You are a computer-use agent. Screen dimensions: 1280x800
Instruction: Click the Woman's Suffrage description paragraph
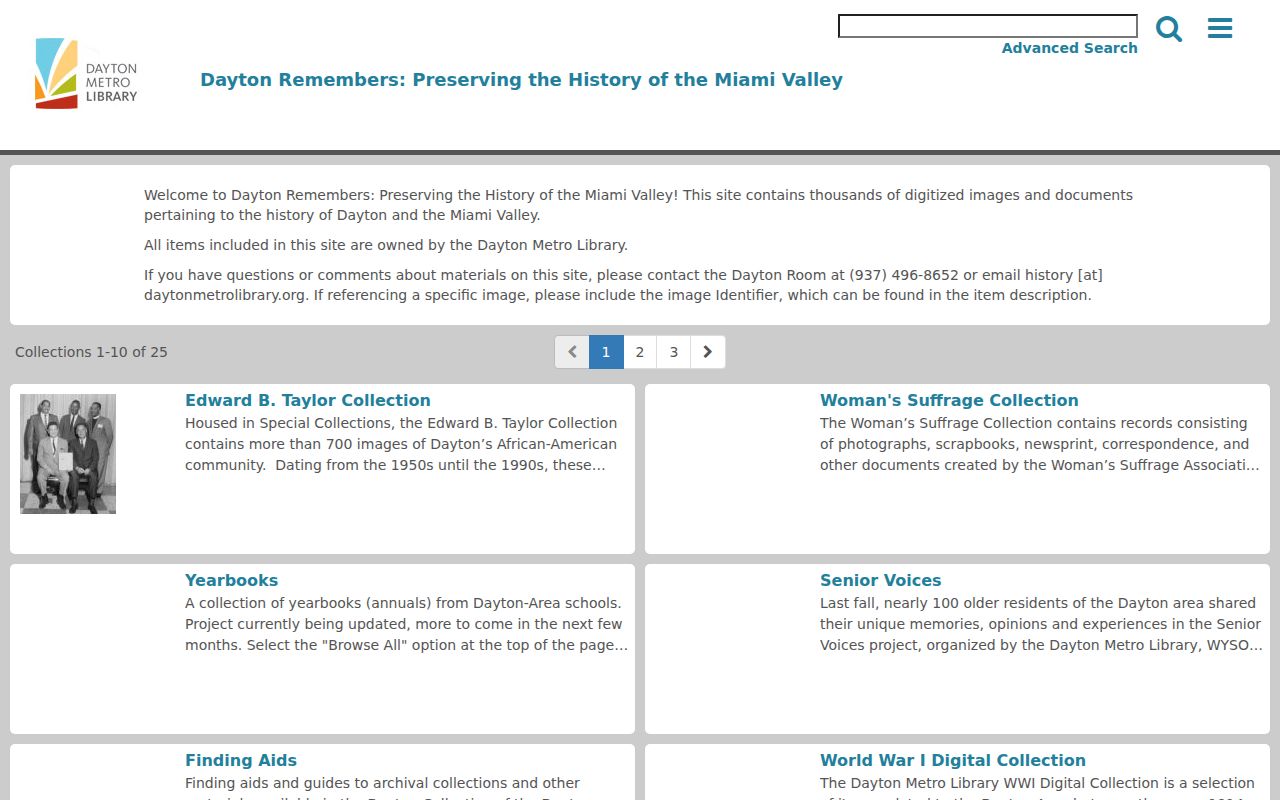pos(1039,444)
